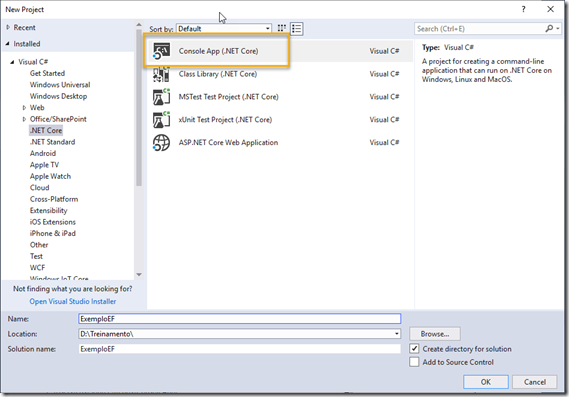569x397 pixels.
Task: Click ASP.NET Core Web Application text
Action: click(x=228, y=143)
